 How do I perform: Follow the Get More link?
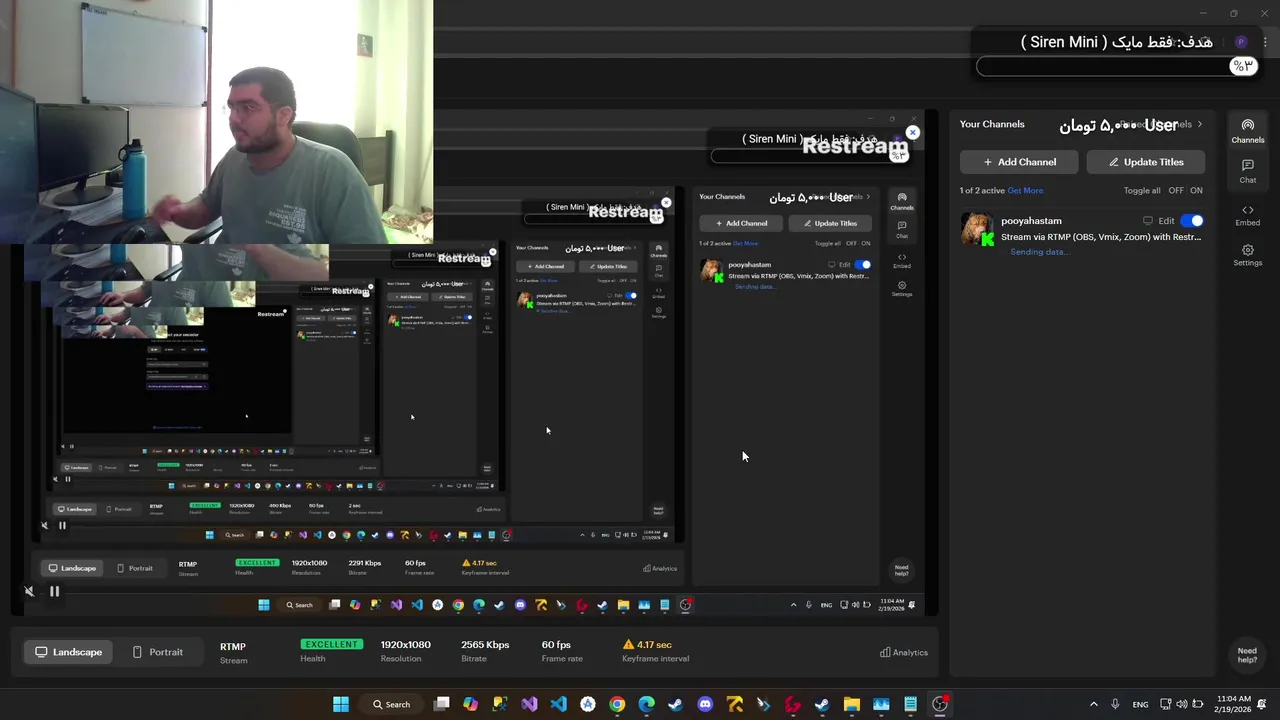(x=1025, y=190)
